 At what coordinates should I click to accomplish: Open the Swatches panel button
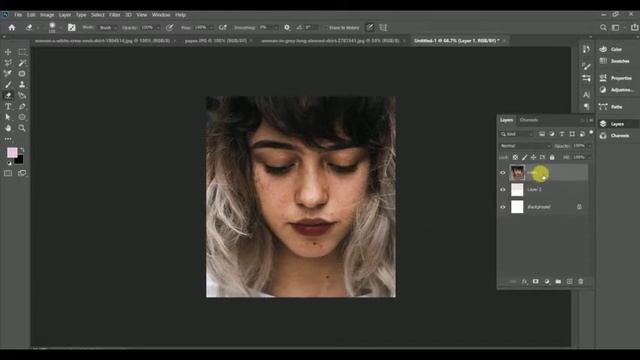click(x=616, y=61)
